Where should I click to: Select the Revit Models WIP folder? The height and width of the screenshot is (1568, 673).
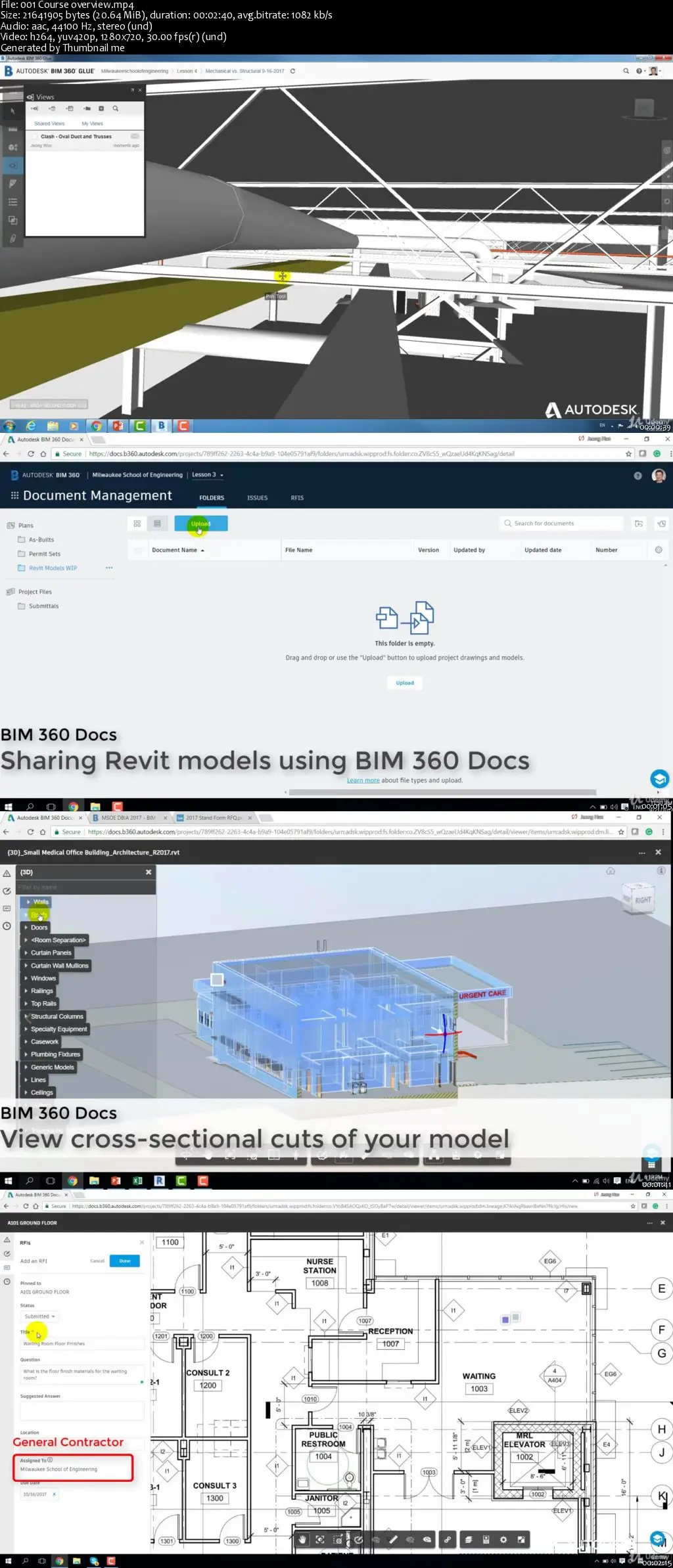click(x=53, y=568)
